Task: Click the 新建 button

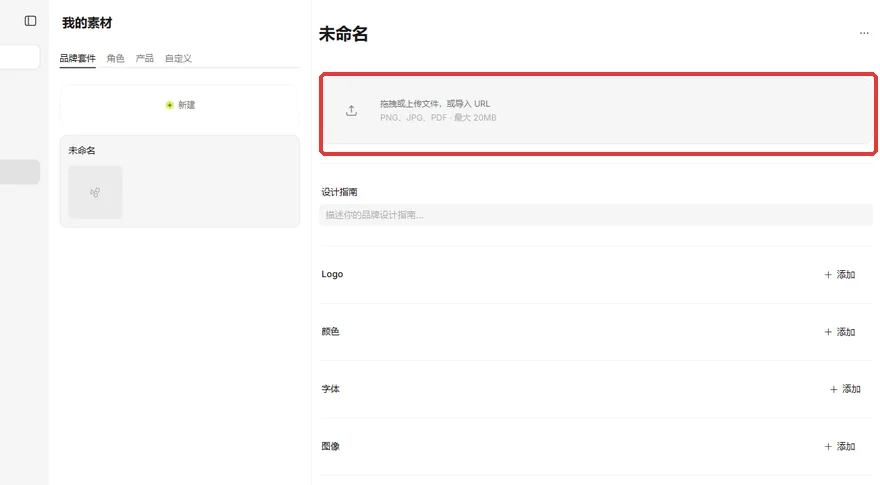Action: click(180, 105)
